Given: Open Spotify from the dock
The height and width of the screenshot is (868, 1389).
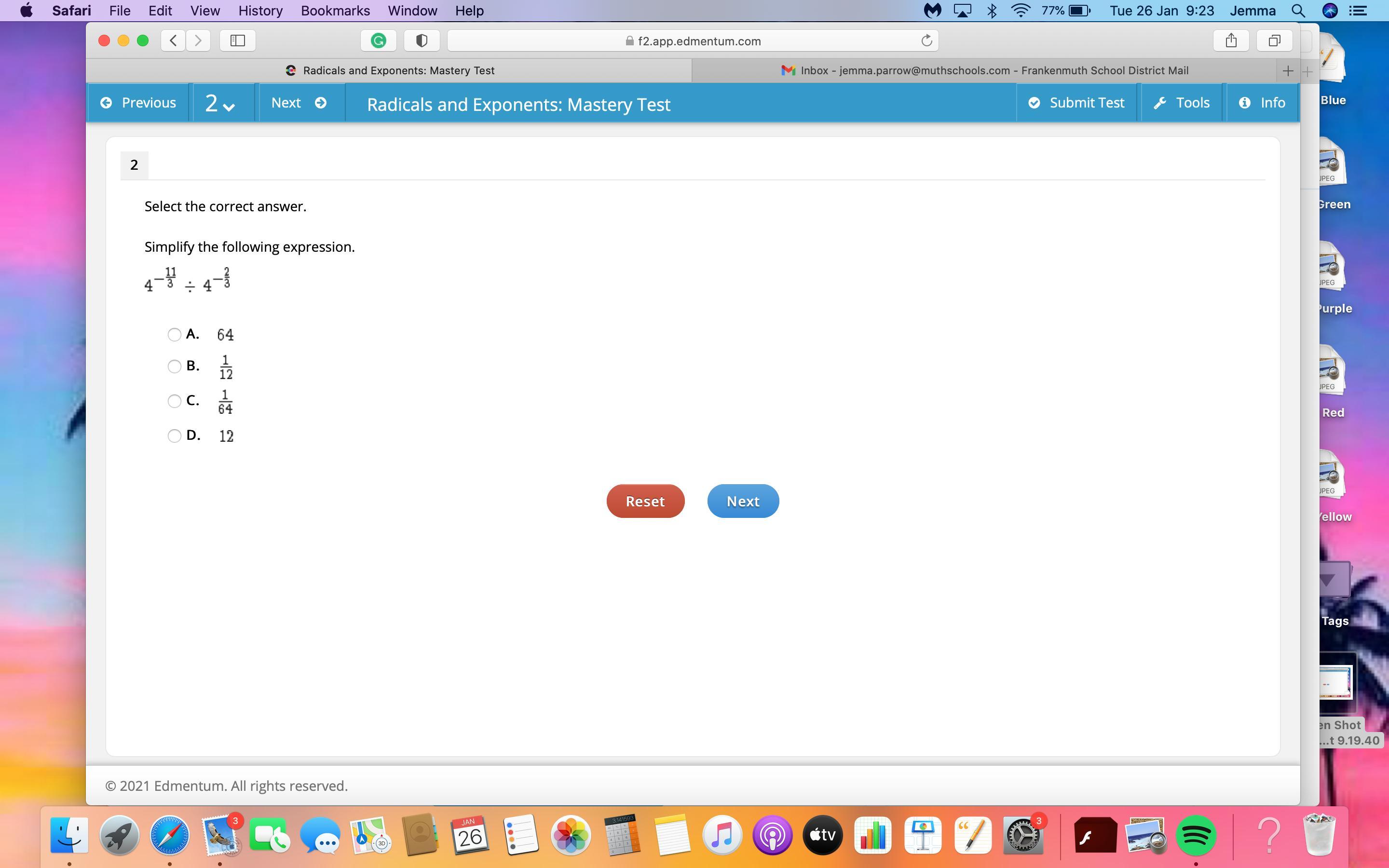Looking at the screenshot, I should (1196, 835).
